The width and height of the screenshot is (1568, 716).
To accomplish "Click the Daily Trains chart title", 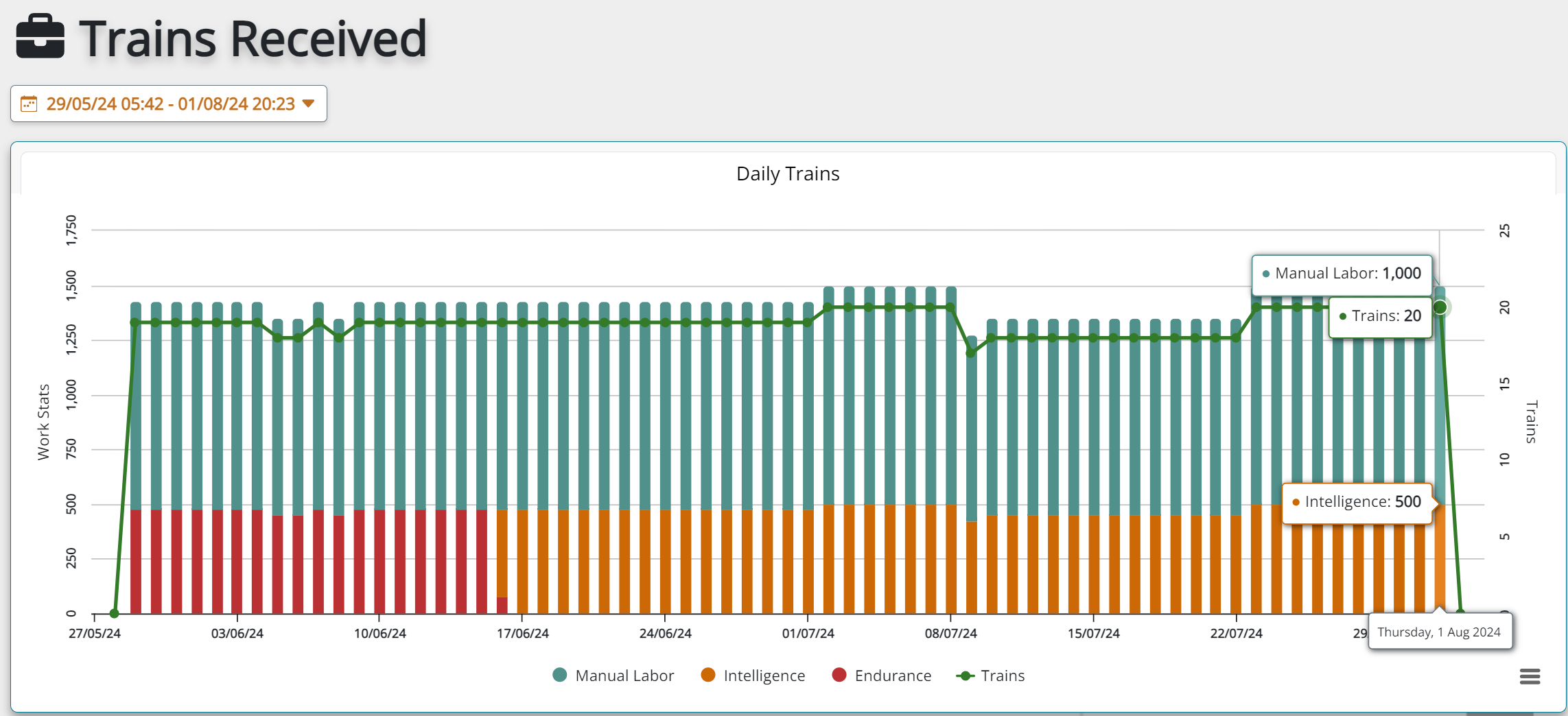I will coord(787,174).
